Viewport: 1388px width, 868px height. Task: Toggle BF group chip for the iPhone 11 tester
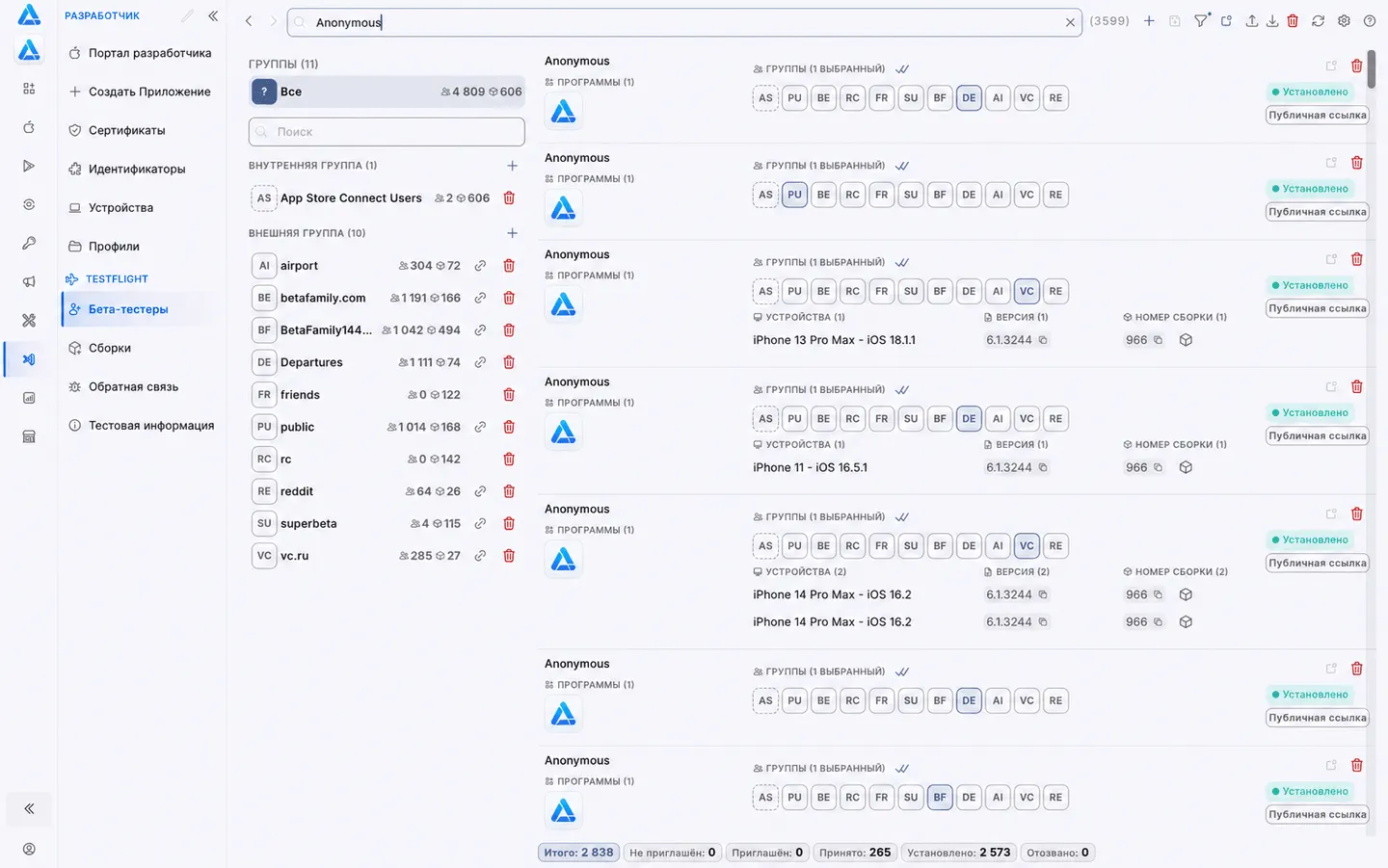940,418
